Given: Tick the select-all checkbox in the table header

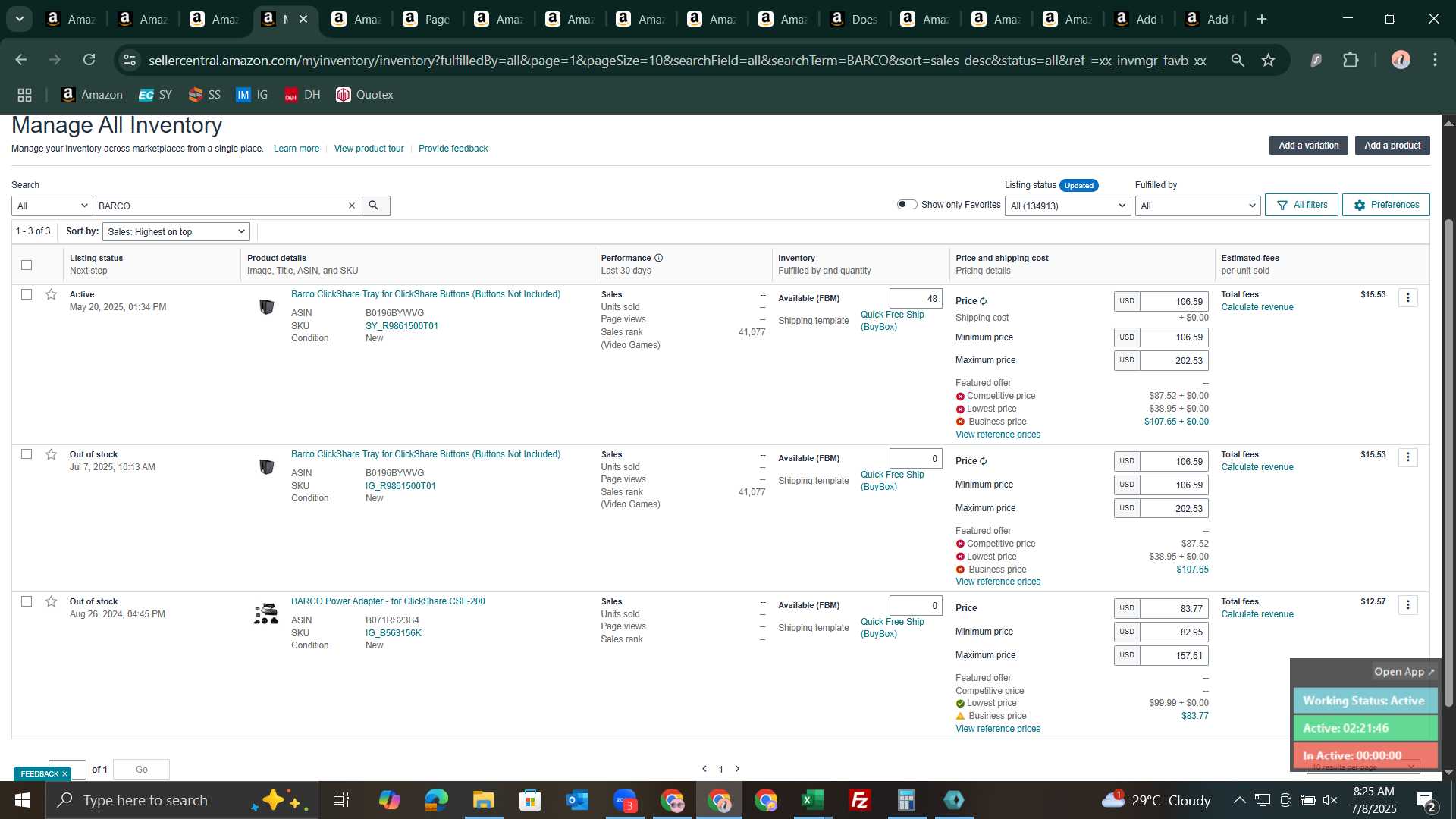Looking at the screenshot, I should pos(27,265).
